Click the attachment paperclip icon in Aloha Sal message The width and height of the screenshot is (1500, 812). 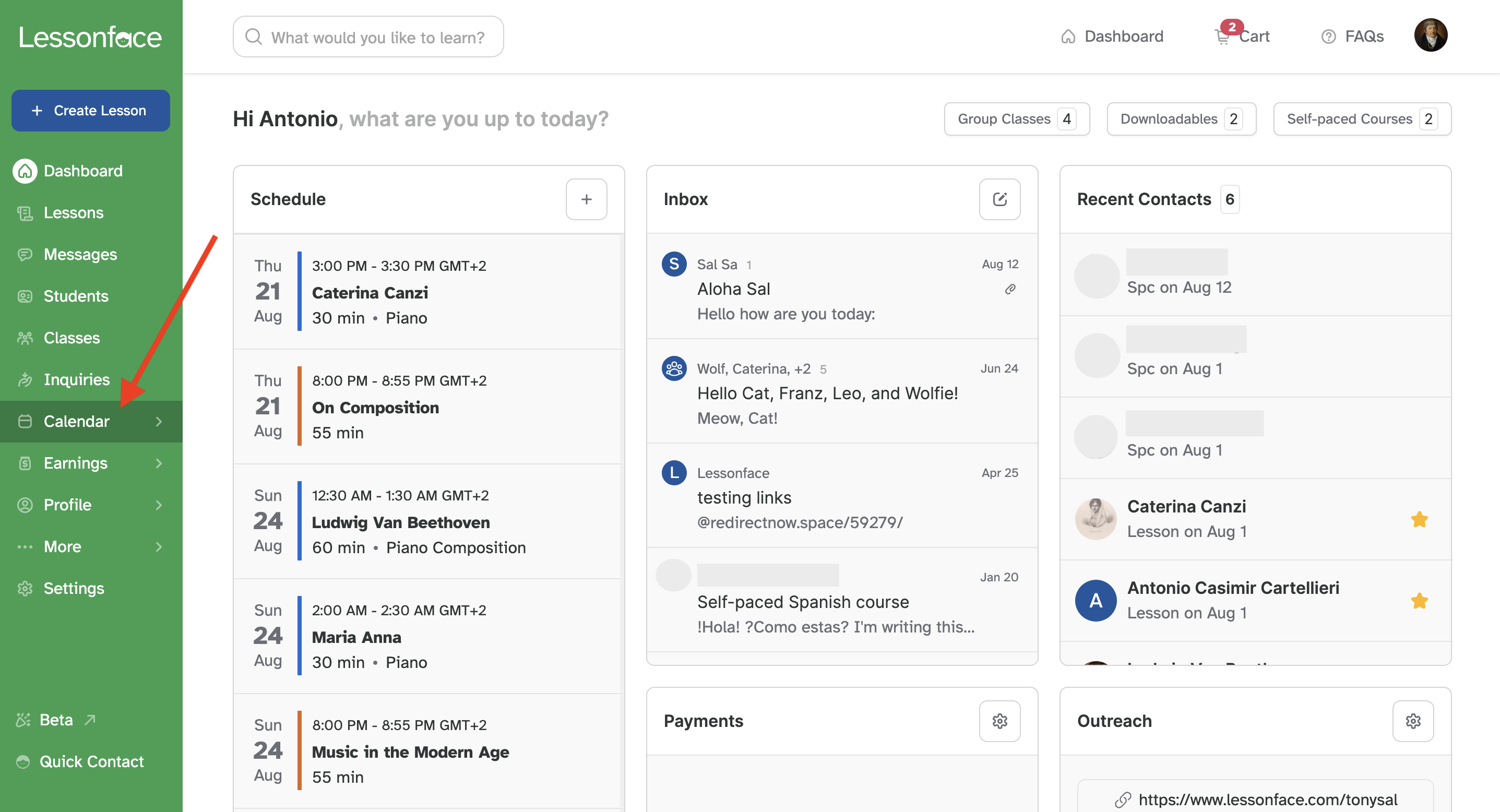[x=1010, y=289]
